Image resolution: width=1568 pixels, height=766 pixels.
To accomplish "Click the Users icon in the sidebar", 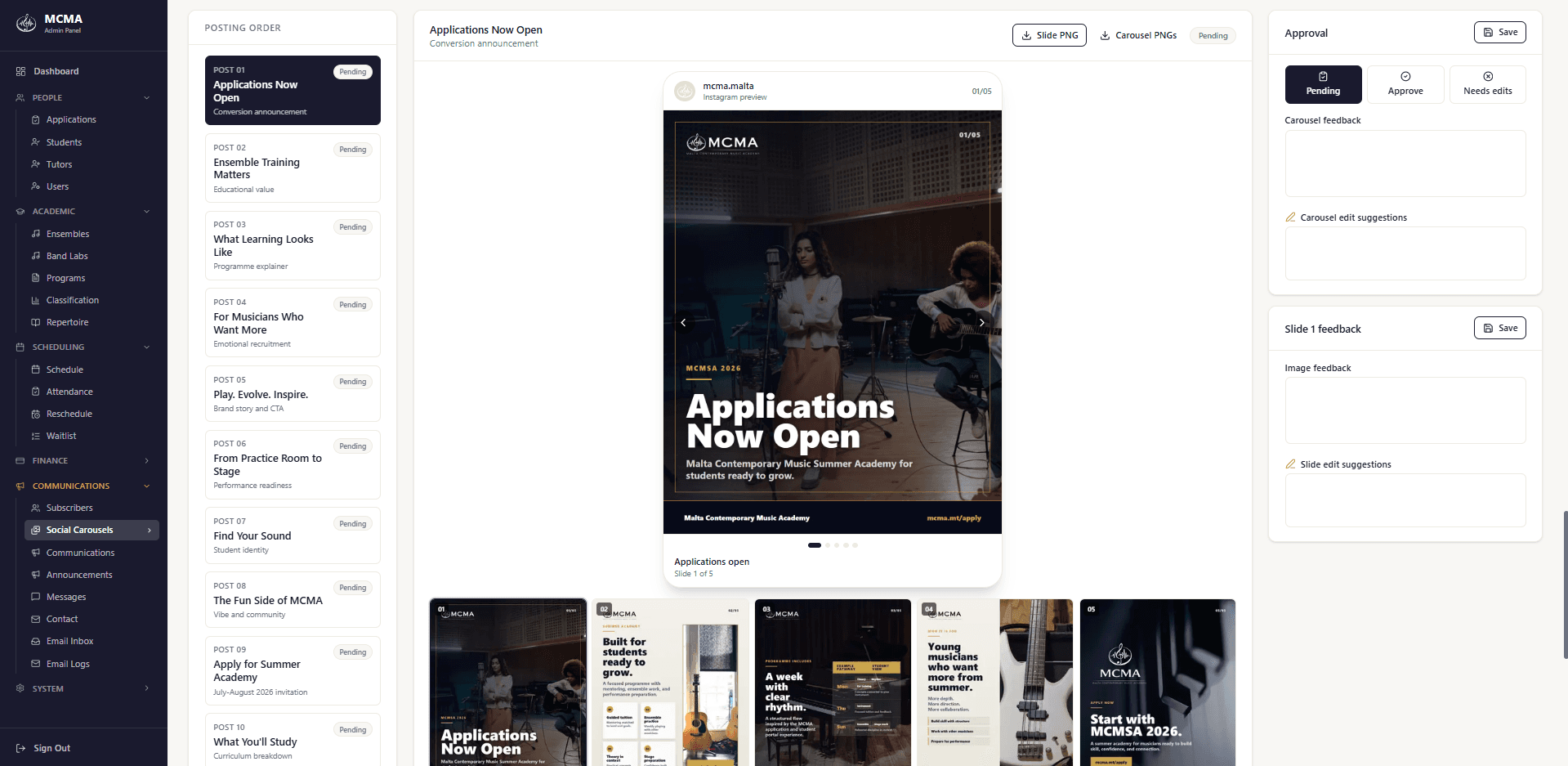I will [x=35, y=186].
